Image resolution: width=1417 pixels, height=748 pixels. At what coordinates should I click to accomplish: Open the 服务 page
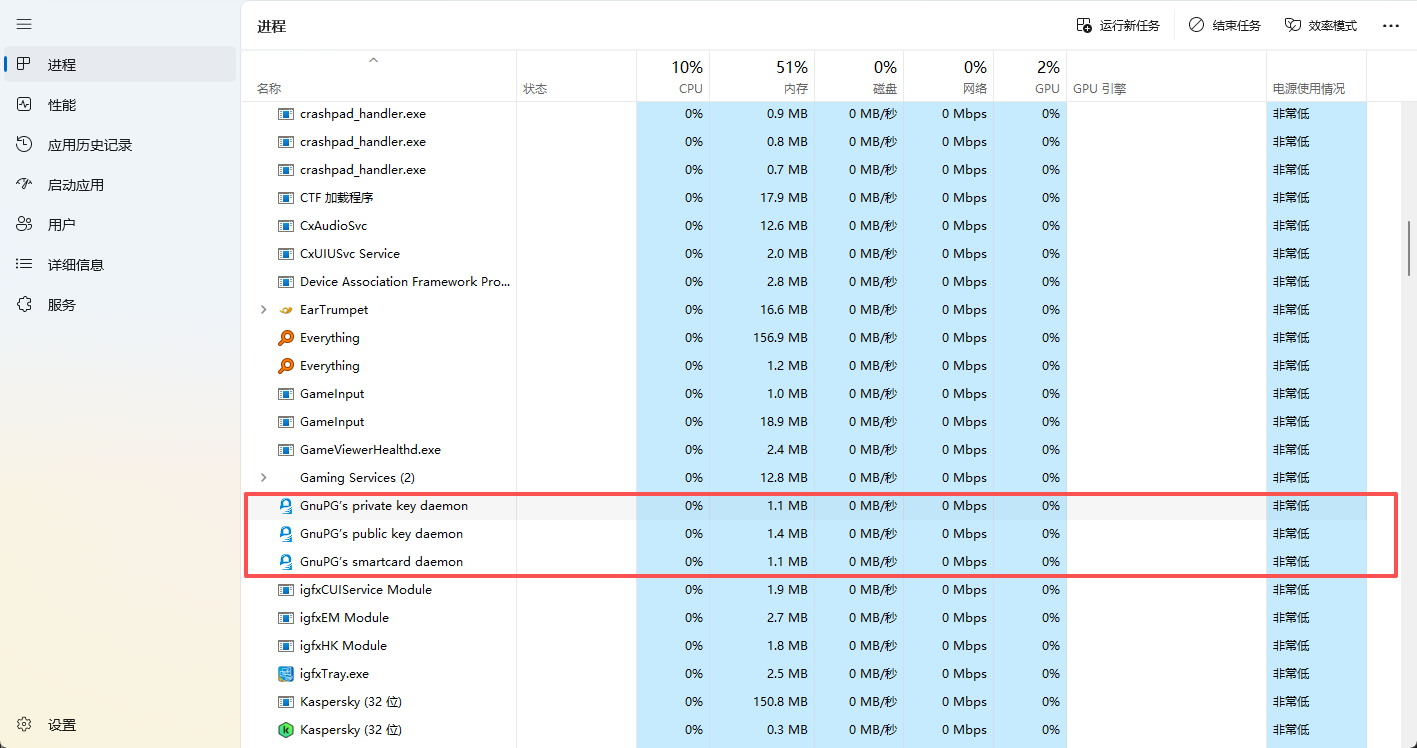(x=120, y=305)
